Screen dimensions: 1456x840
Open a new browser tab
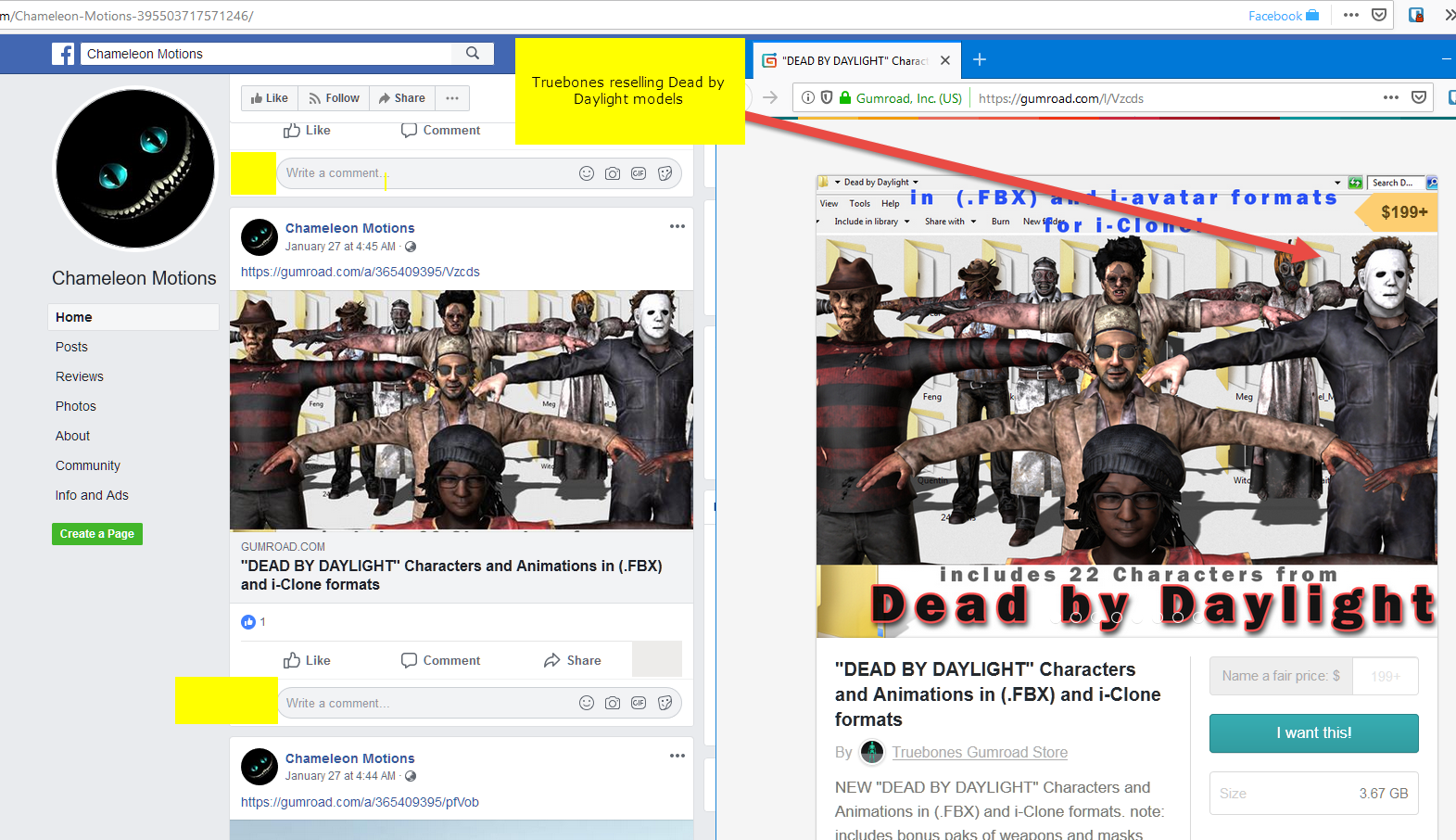coord(980,60)
